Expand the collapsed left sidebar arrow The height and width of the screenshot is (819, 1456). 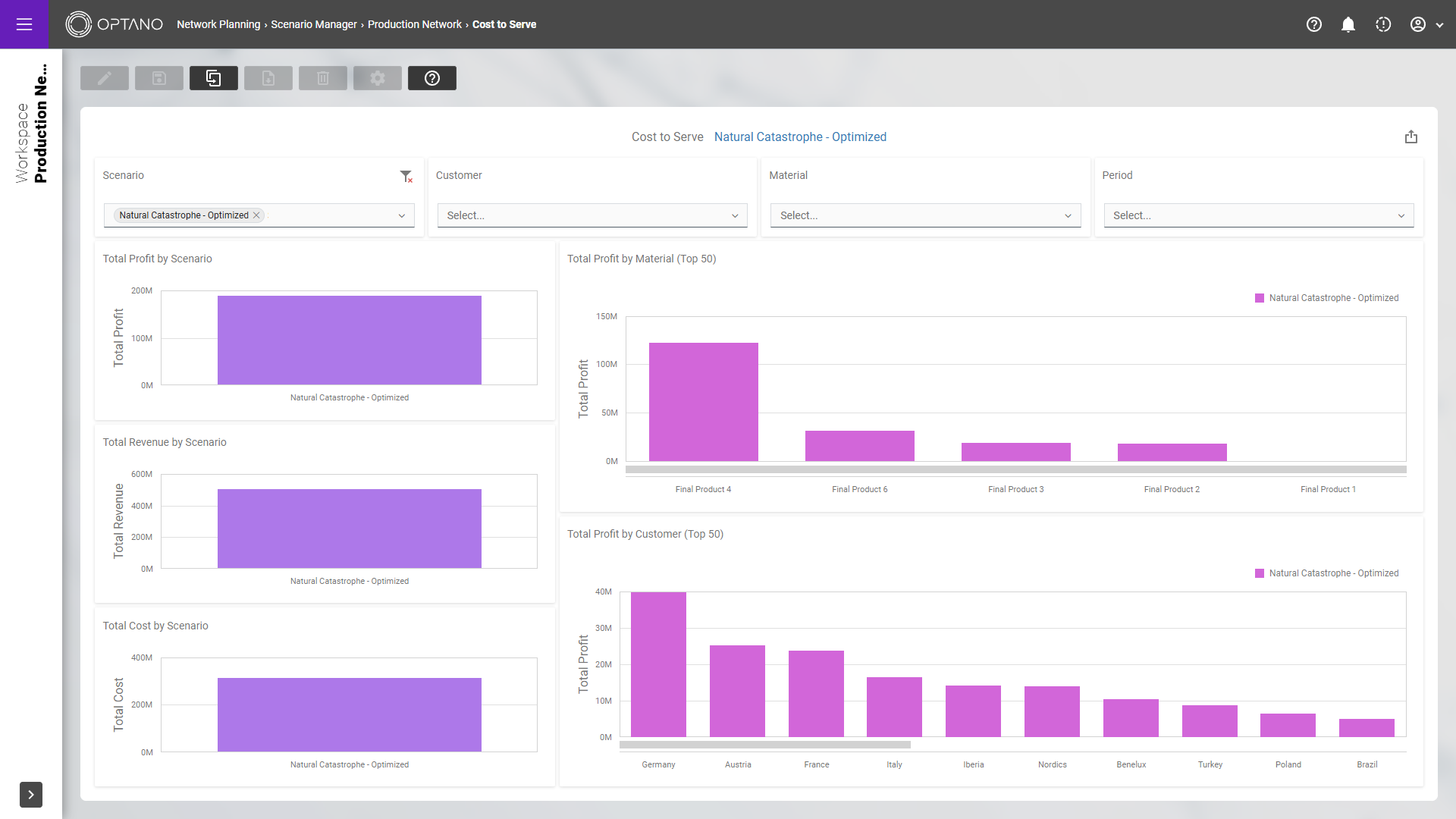point(31,795)
